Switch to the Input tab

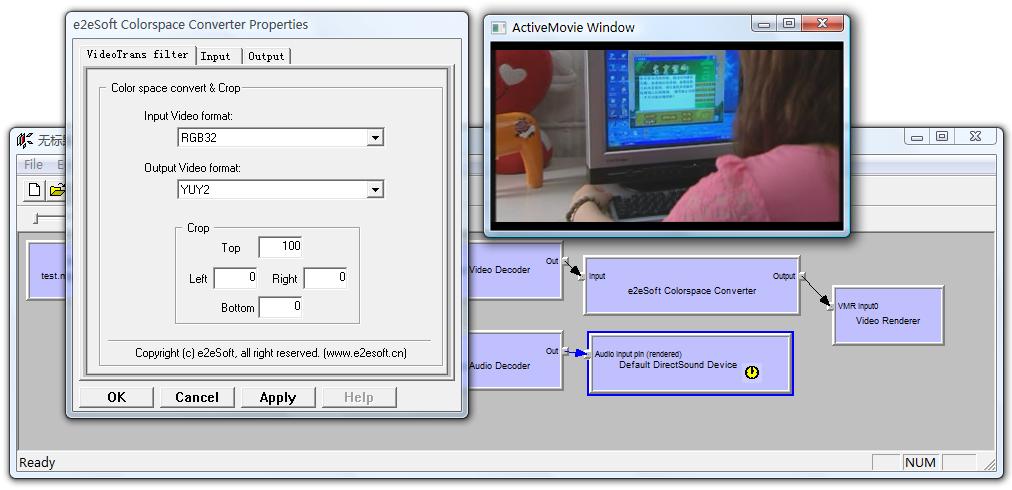click(x=218, y=56)
